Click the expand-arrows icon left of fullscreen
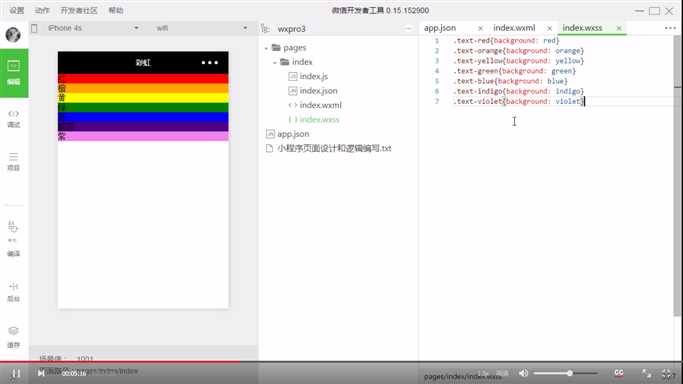This screenshot has height=384, width=683. pyautogui.click(x=646, y=374)
